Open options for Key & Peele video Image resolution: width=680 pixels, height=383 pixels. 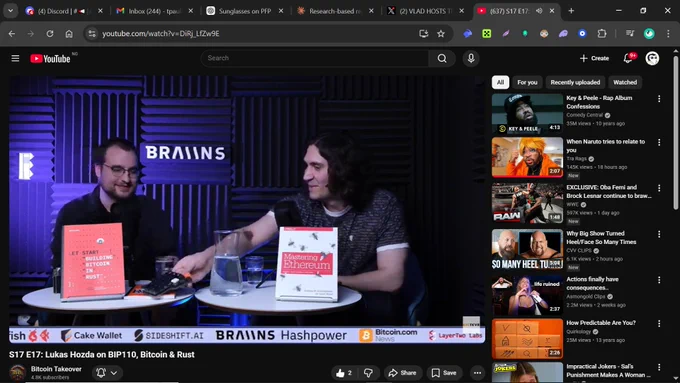click(659, 99)
